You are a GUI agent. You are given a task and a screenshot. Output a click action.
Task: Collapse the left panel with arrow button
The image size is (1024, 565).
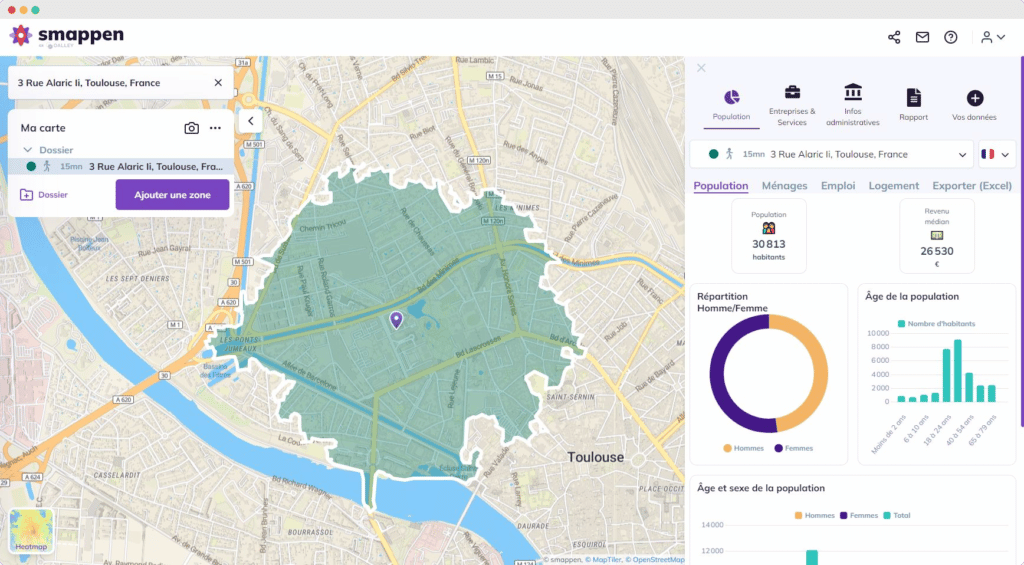(x=251, y=121)
